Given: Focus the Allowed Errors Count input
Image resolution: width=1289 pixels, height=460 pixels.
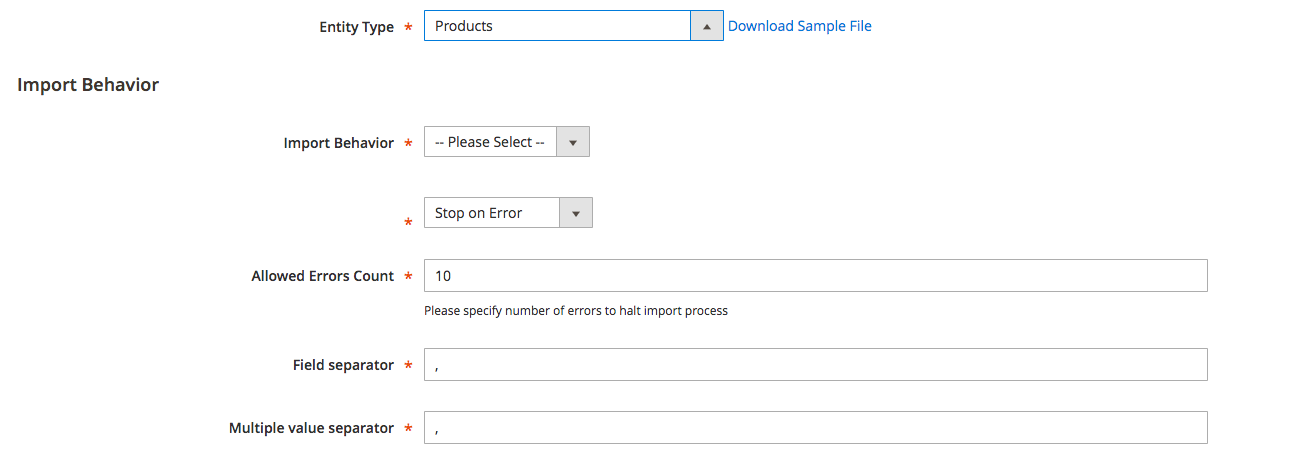Looking at the screenshot, I should pyautogui.click(x=815, y=276).
